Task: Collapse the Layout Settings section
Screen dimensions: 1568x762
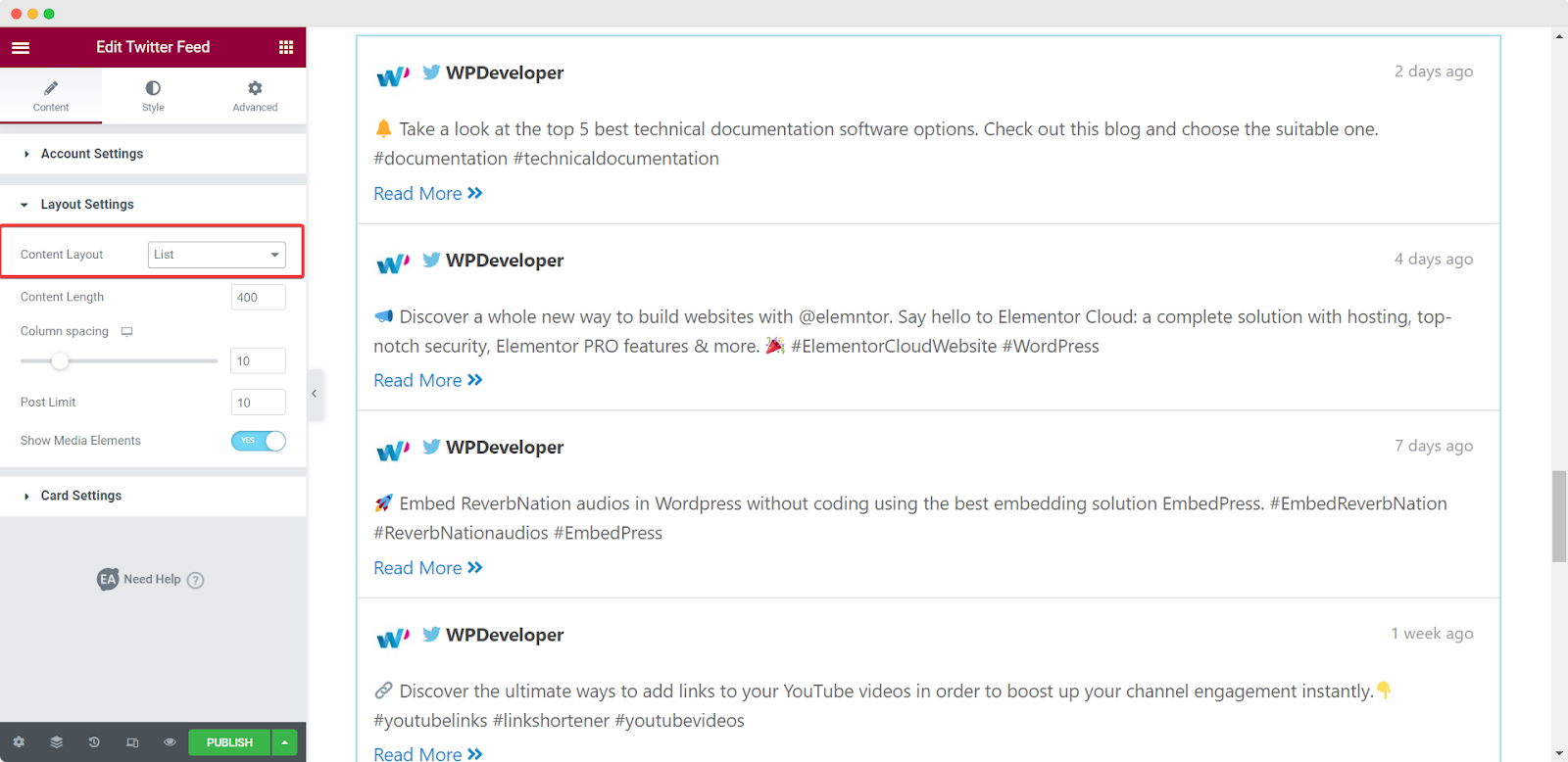Action: coord(153,205)
